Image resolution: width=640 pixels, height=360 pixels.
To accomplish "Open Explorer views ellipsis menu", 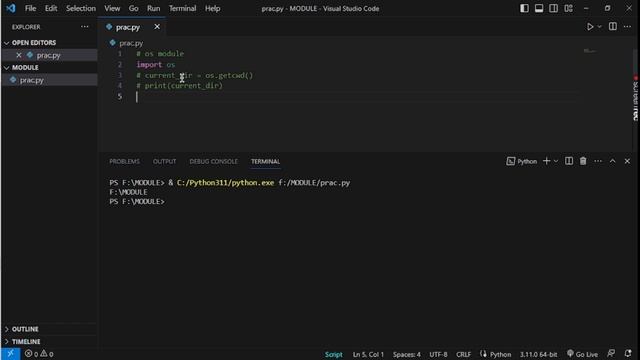I will click(x=84, y=27).
